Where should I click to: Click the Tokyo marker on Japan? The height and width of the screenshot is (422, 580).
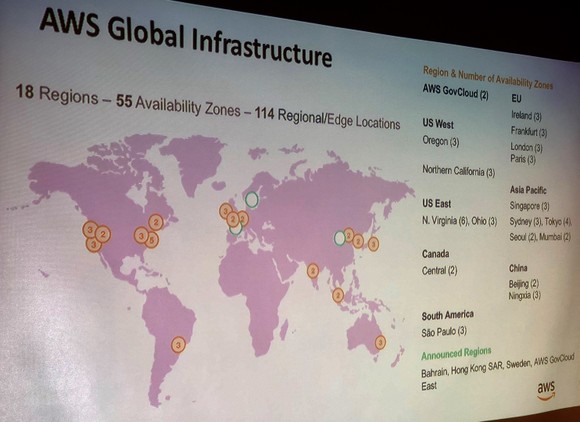pyautogui.click(x=373, y=244)
